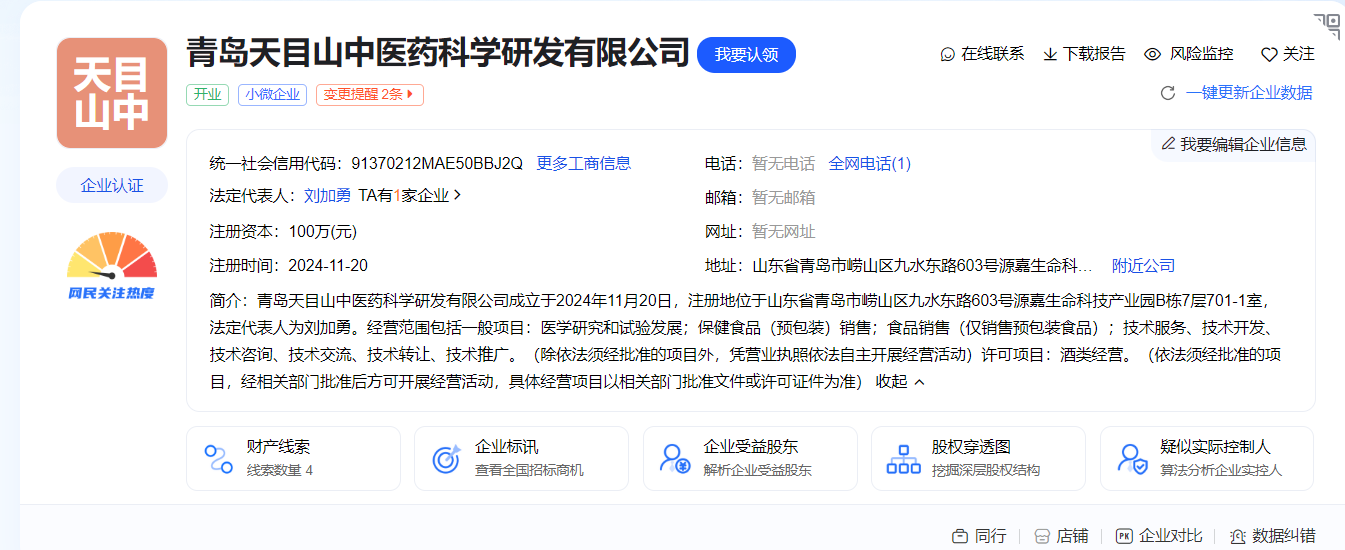
Task: Open the 同行 link text
Action: (x=991, y=536)
